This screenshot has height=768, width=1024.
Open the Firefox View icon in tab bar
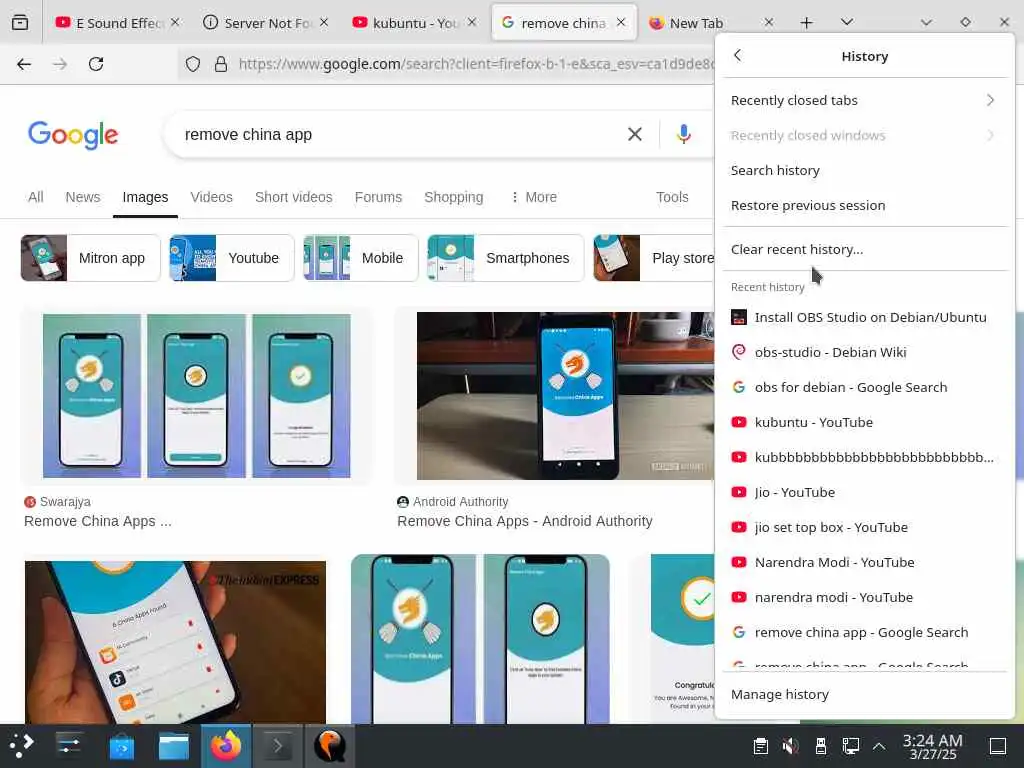coord(20,23)
